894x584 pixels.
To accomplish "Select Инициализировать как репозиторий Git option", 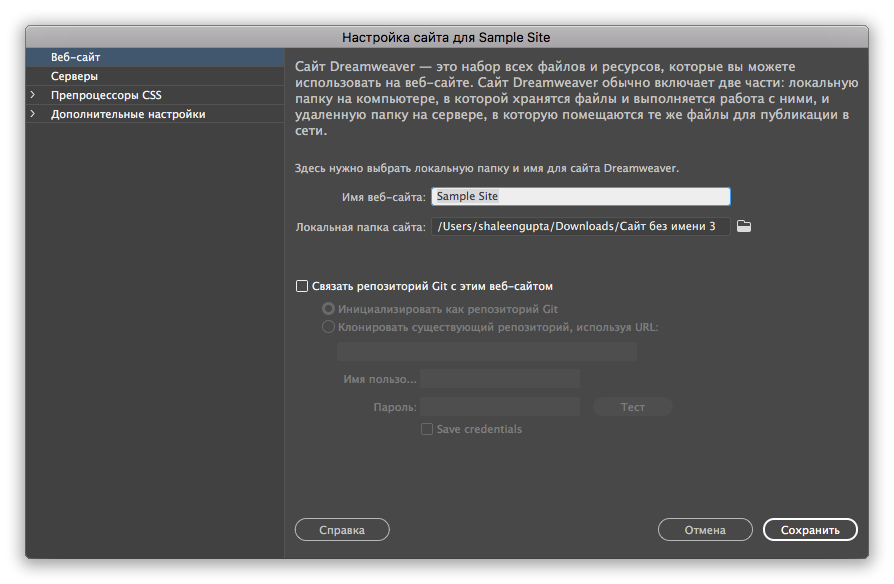I will pyautogui.click(x=328, y=309).
